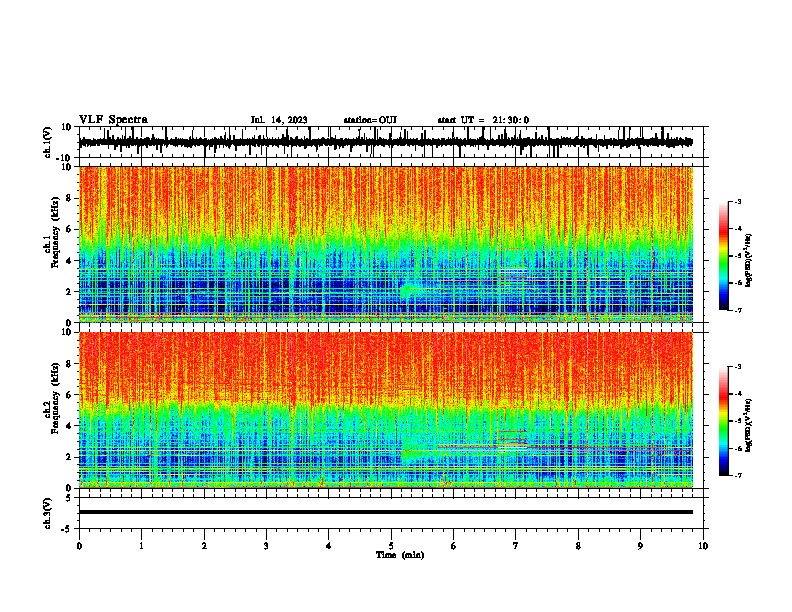The height and width of the screenshot is (612, 792).
Task: Click the ch.2 Frequency (kHz) axis label
Action: click(52, 398)
